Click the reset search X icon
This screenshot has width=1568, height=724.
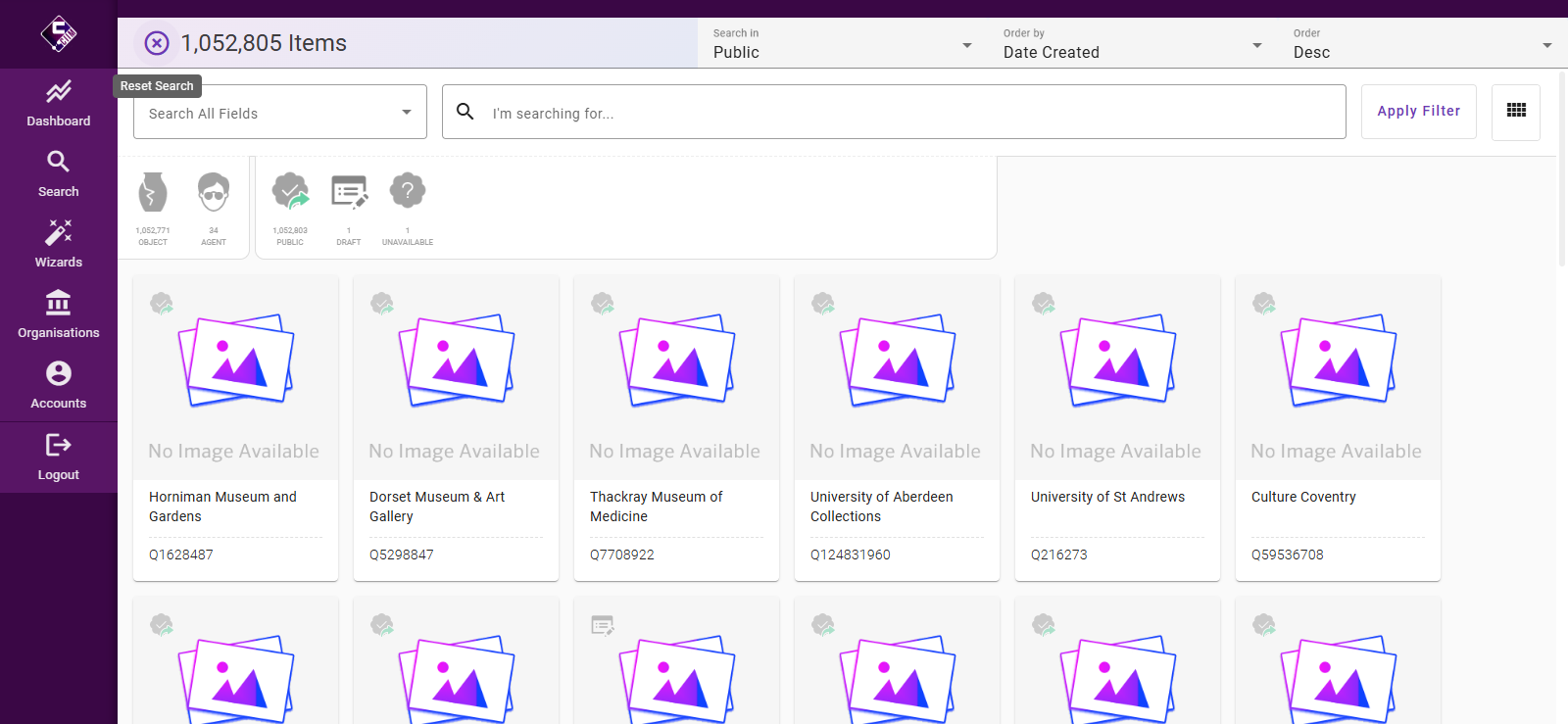157,43
